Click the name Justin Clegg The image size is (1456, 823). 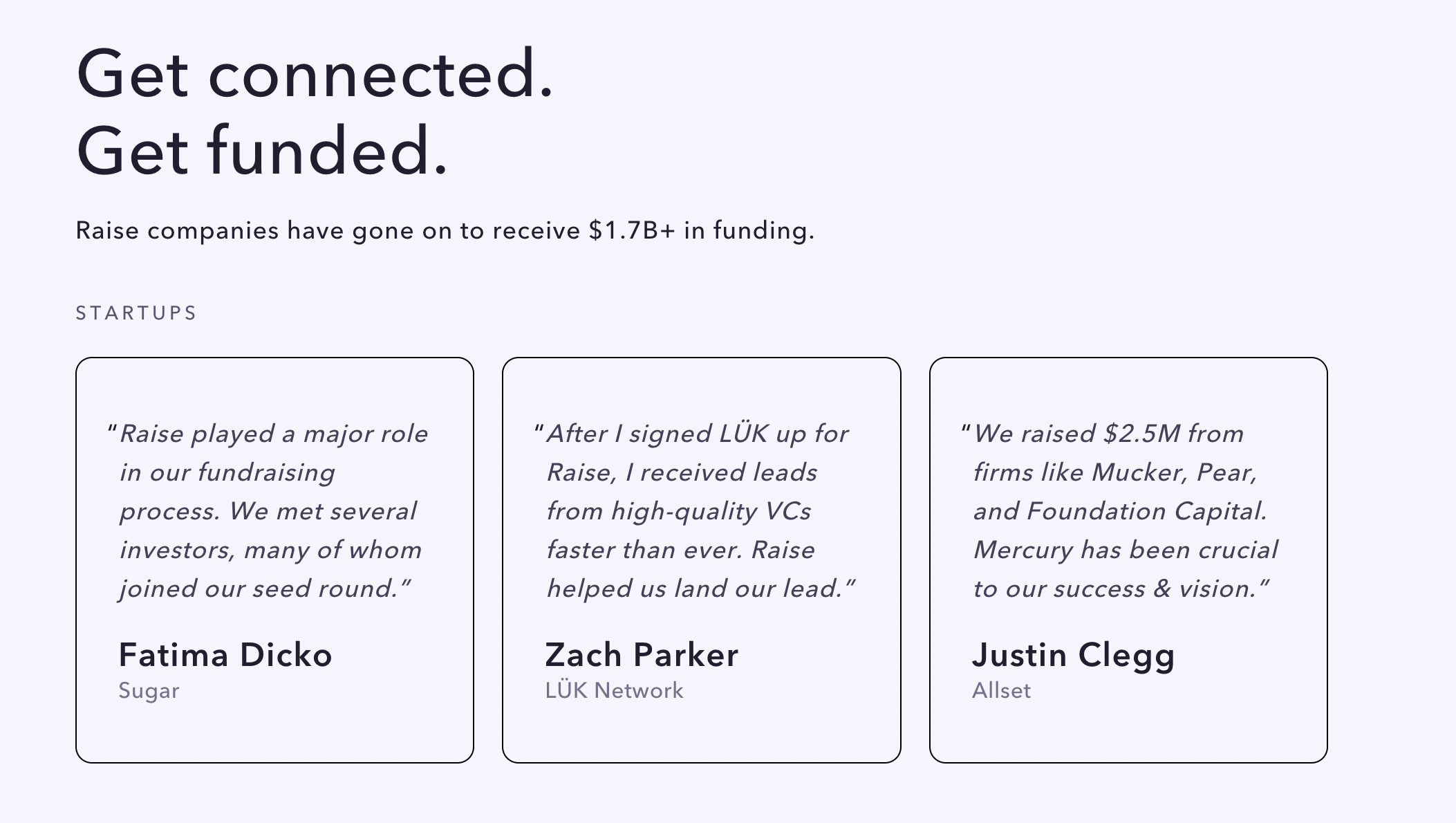(1074, 656)
